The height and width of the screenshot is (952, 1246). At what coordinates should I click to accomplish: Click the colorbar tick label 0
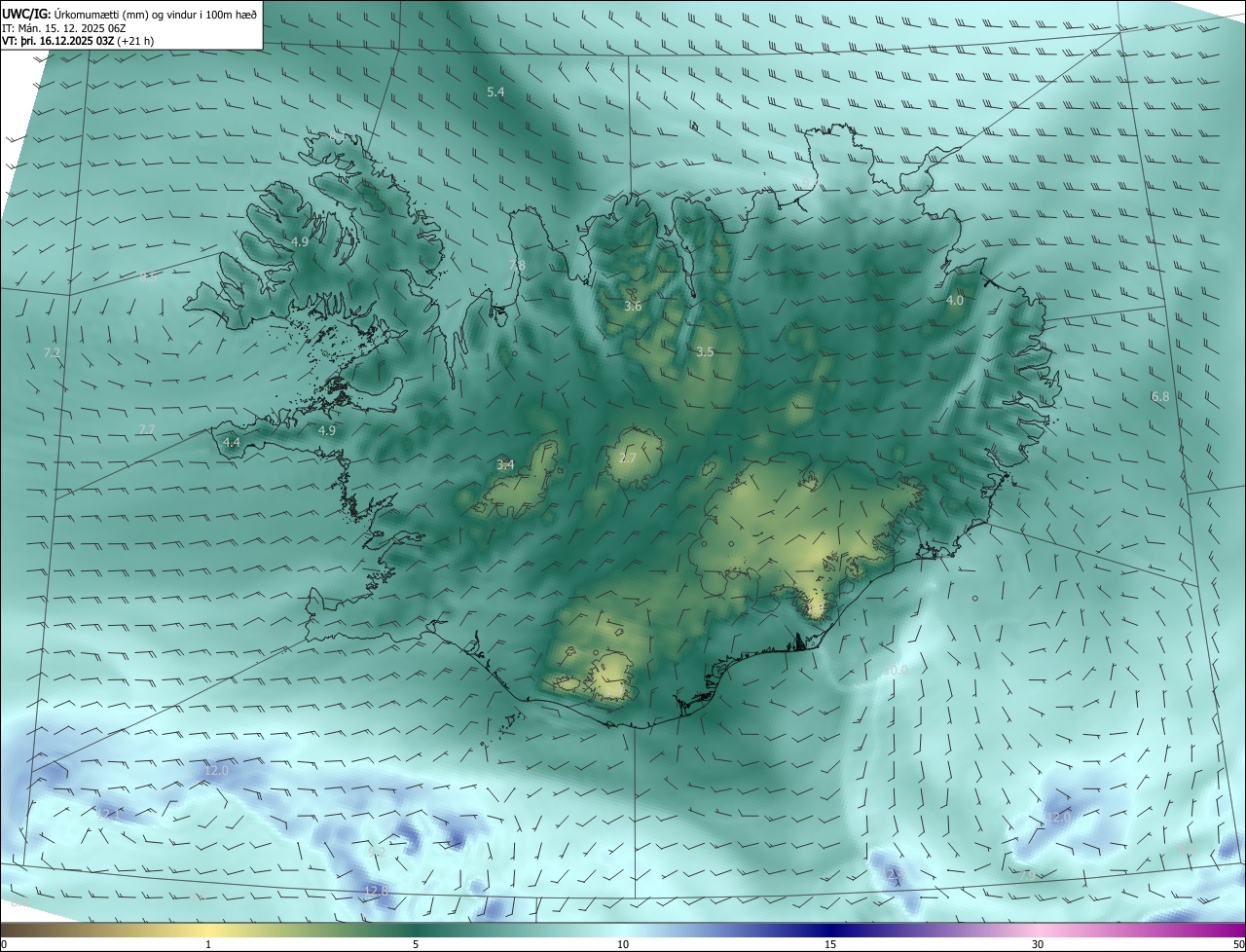coord(3,944)
